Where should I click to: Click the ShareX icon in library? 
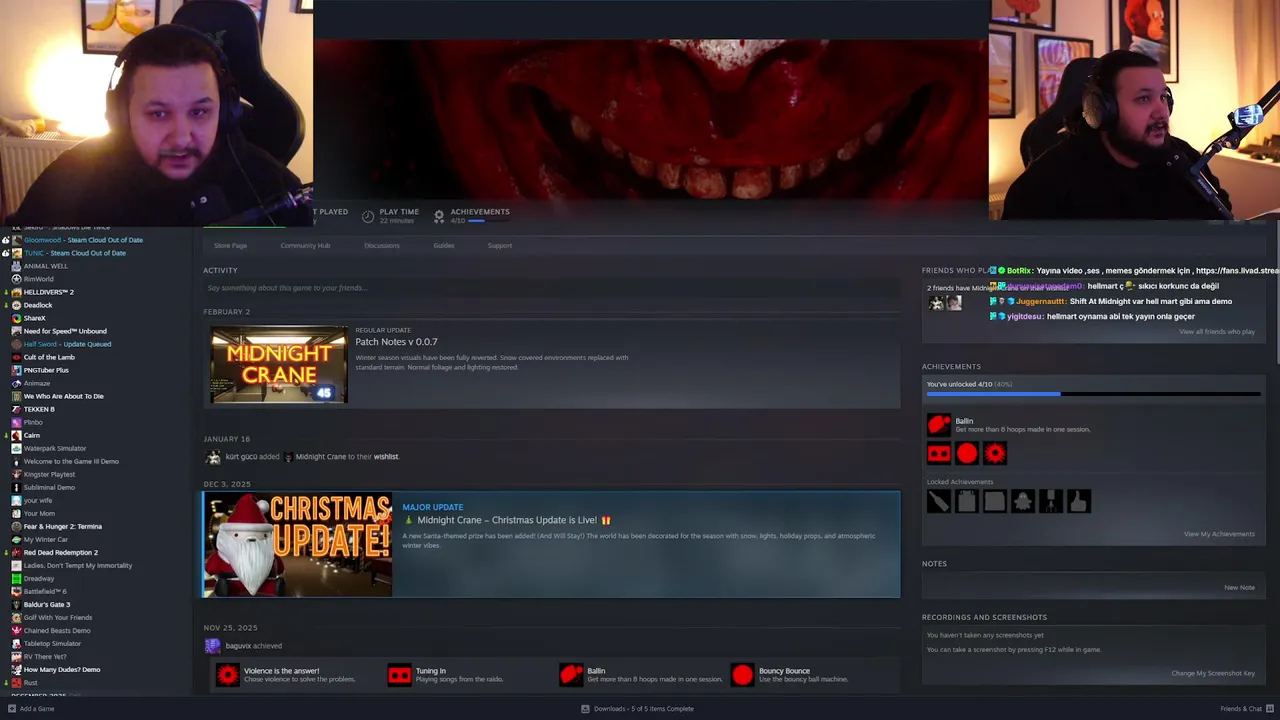click(x=16, y=318)
